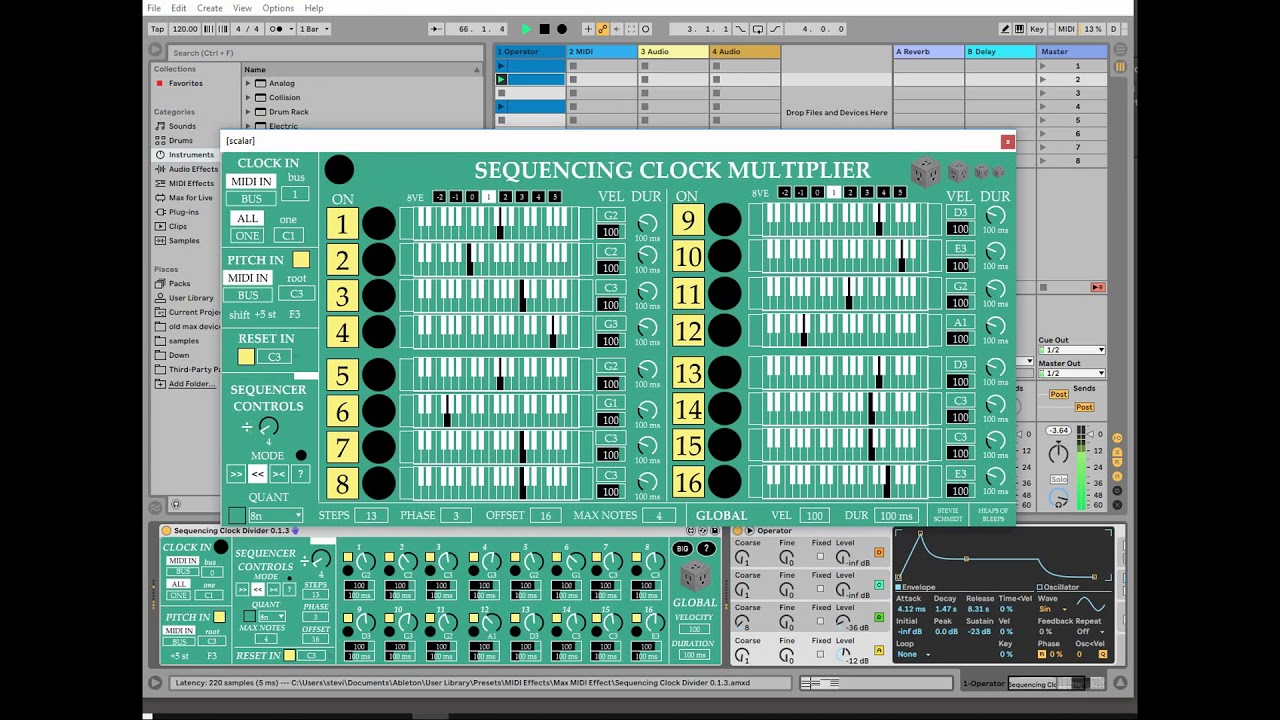Open the Edit menu
Image resolution: width=1280 pixels, height=720 pixels.
[x=179, y=8]
